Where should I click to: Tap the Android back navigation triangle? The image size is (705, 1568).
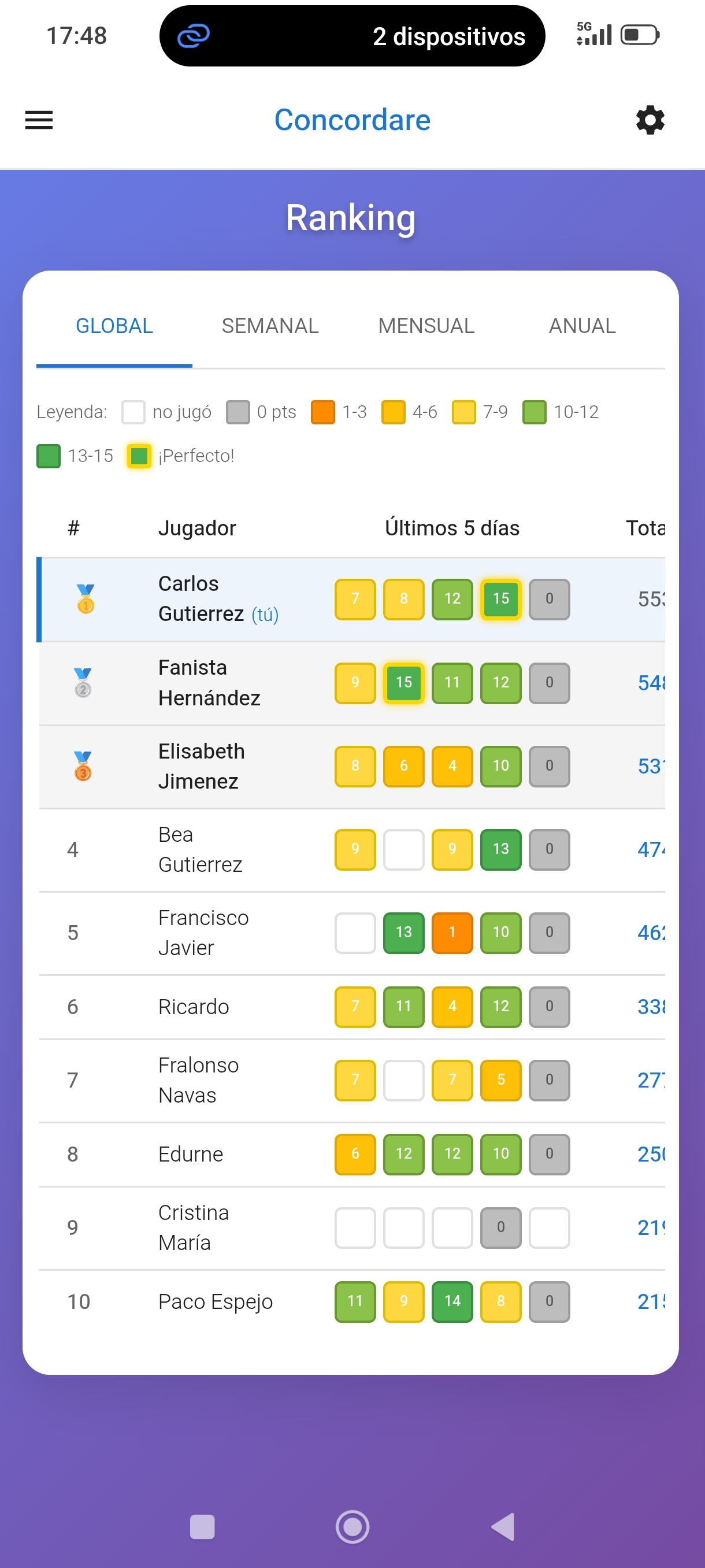click(504, 1526)
